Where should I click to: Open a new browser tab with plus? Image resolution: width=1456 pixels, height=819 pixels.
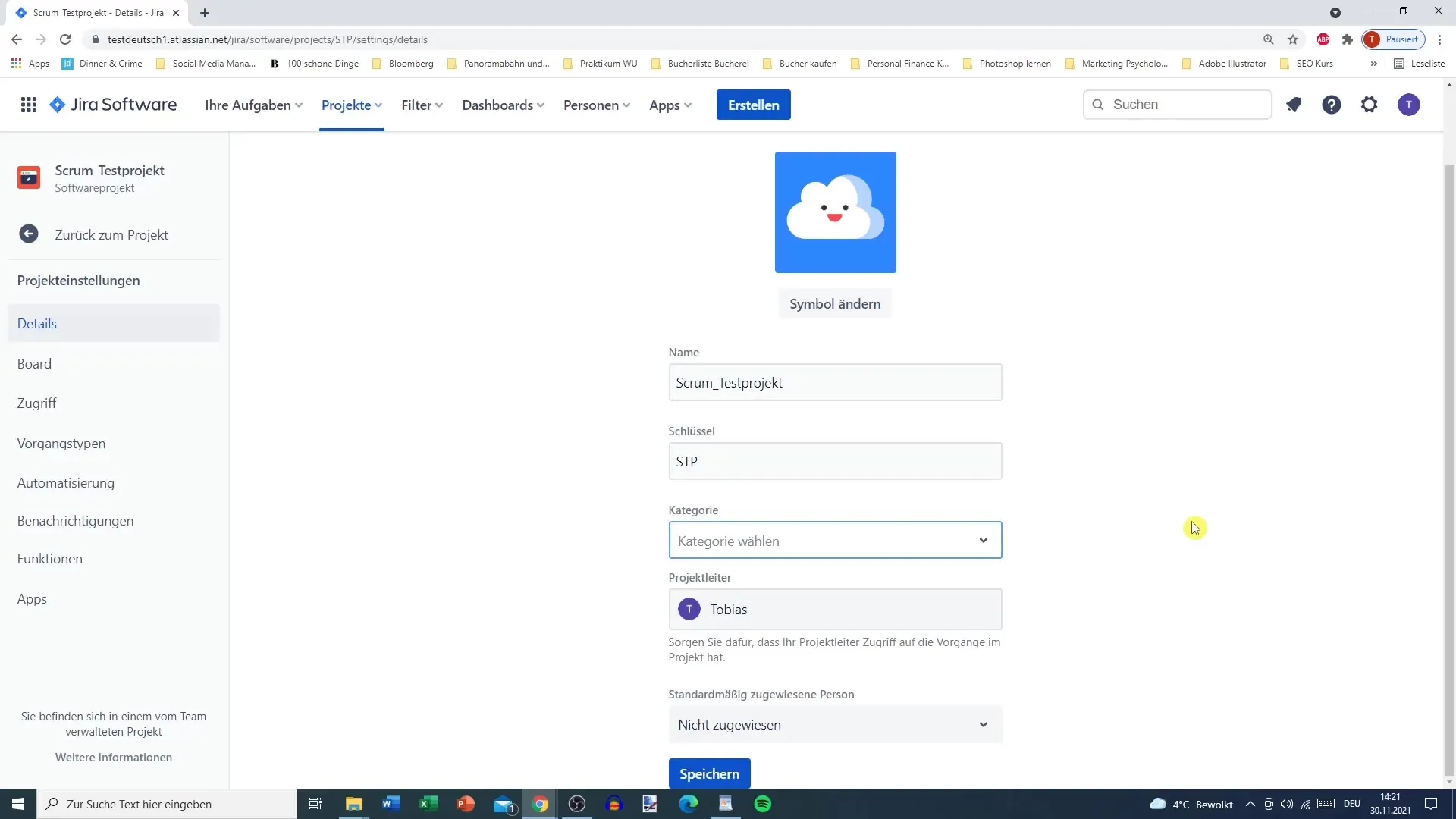[205, 13]
